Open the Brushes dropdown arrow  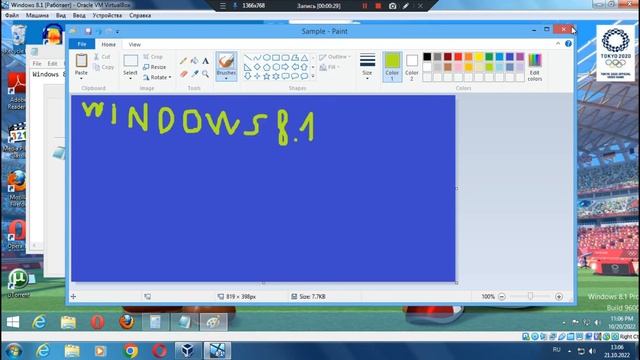pyautogui.click(x=226, y=78)
